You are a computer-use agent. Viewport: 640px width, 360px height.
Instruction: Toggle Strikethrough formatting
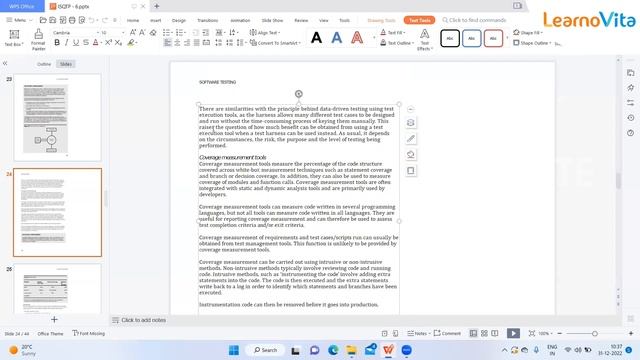86,42
